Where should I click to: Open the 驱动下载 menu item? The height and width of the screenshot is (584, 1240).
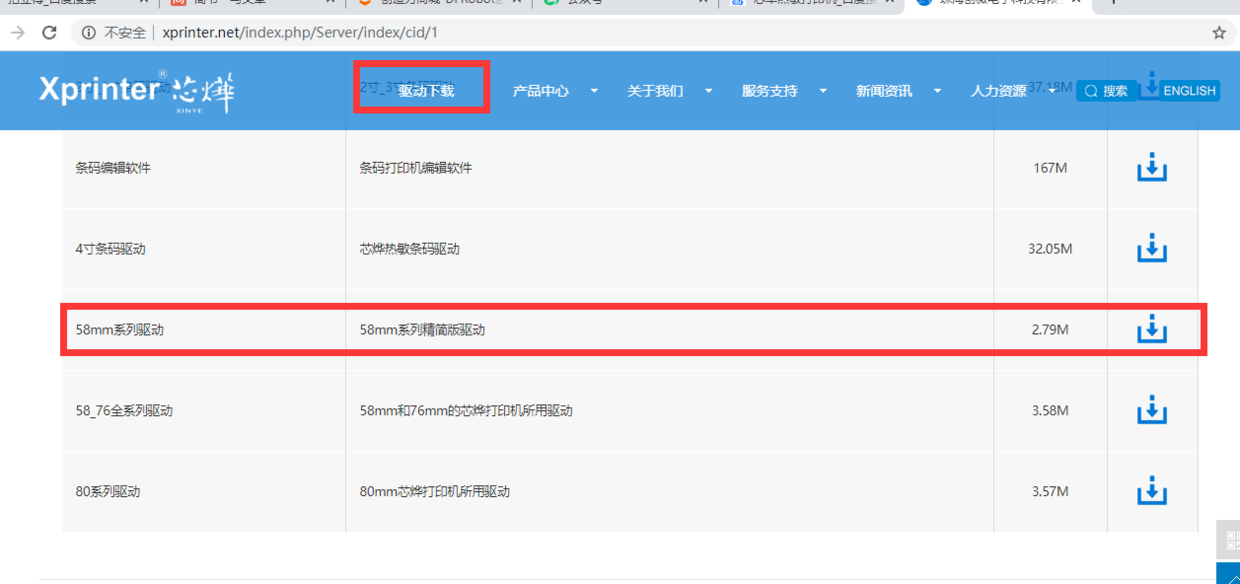point(426,91)
